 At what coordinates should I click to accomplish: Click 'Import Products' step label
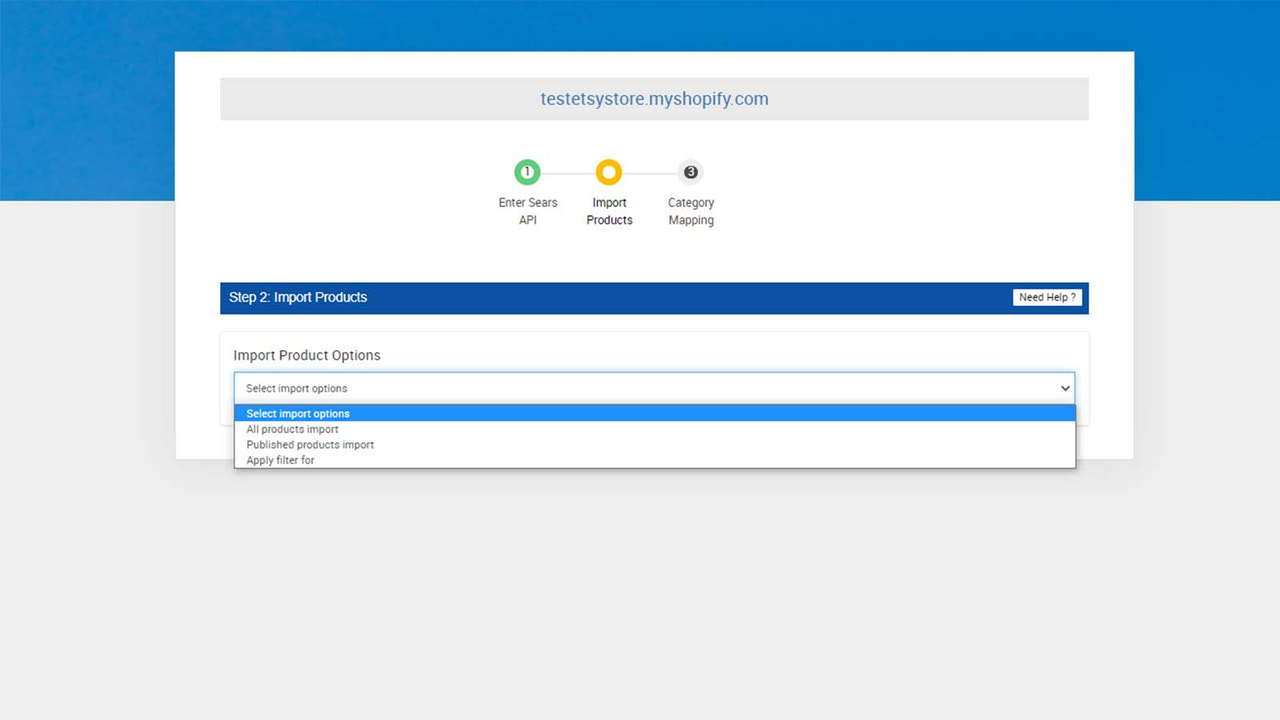pyautogui.click(x=609, y=211)
